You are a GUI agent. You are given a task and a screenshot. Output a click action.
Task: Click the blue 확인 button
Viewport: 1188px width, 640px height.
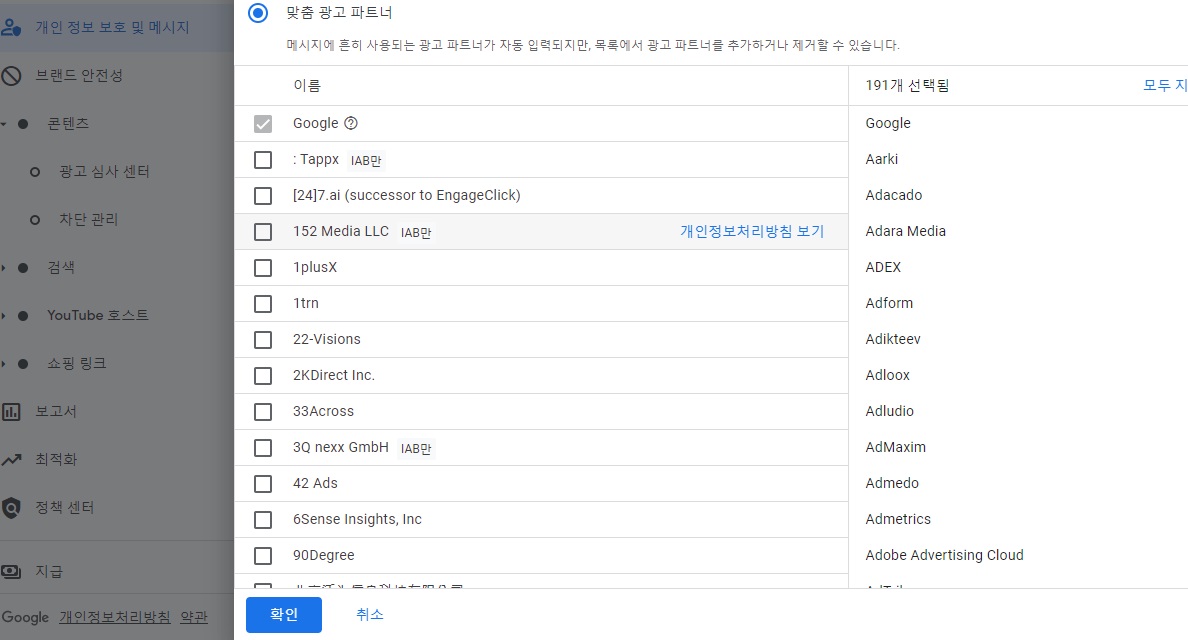(x=284, y=614)
